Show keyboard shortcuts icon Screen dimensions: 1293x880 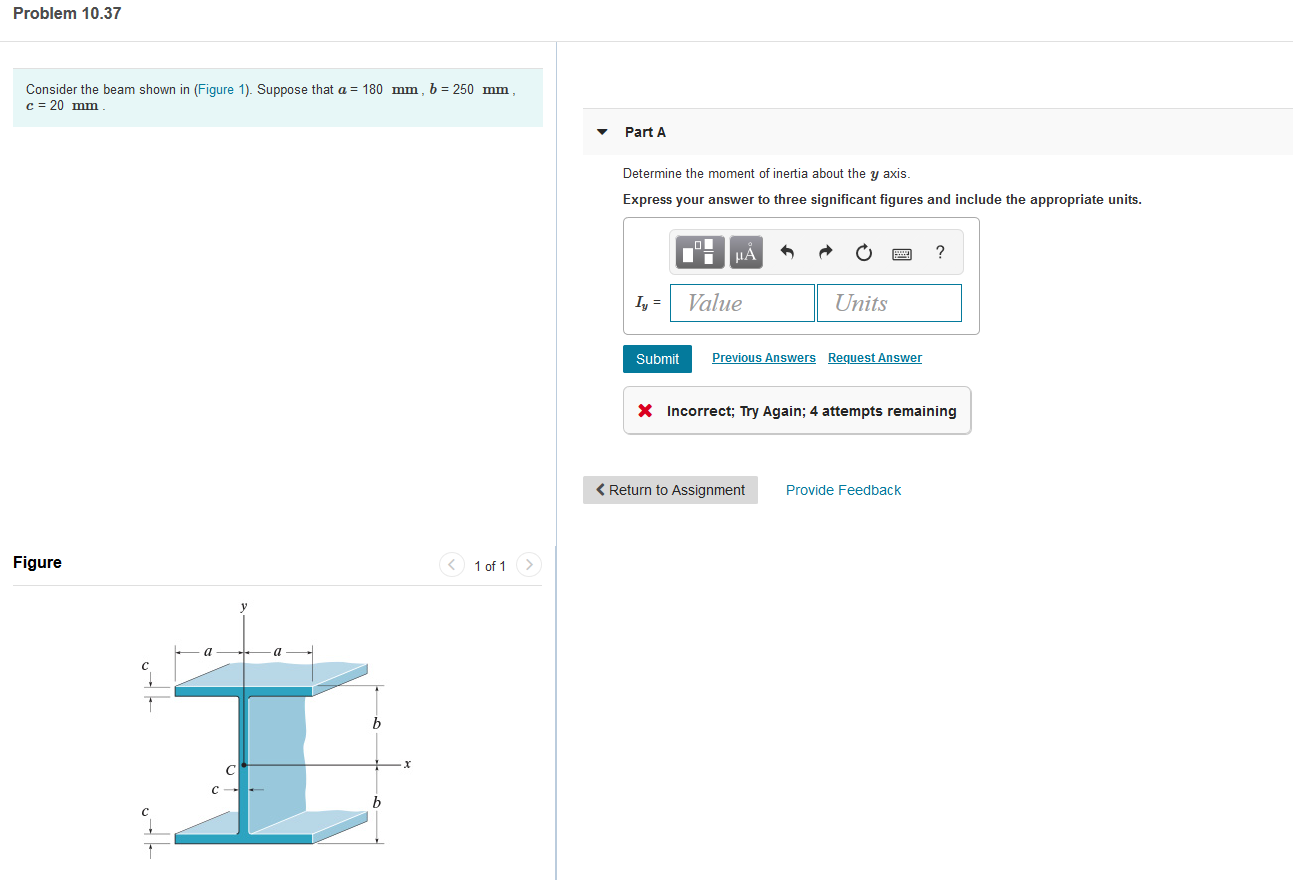(901, 254)
